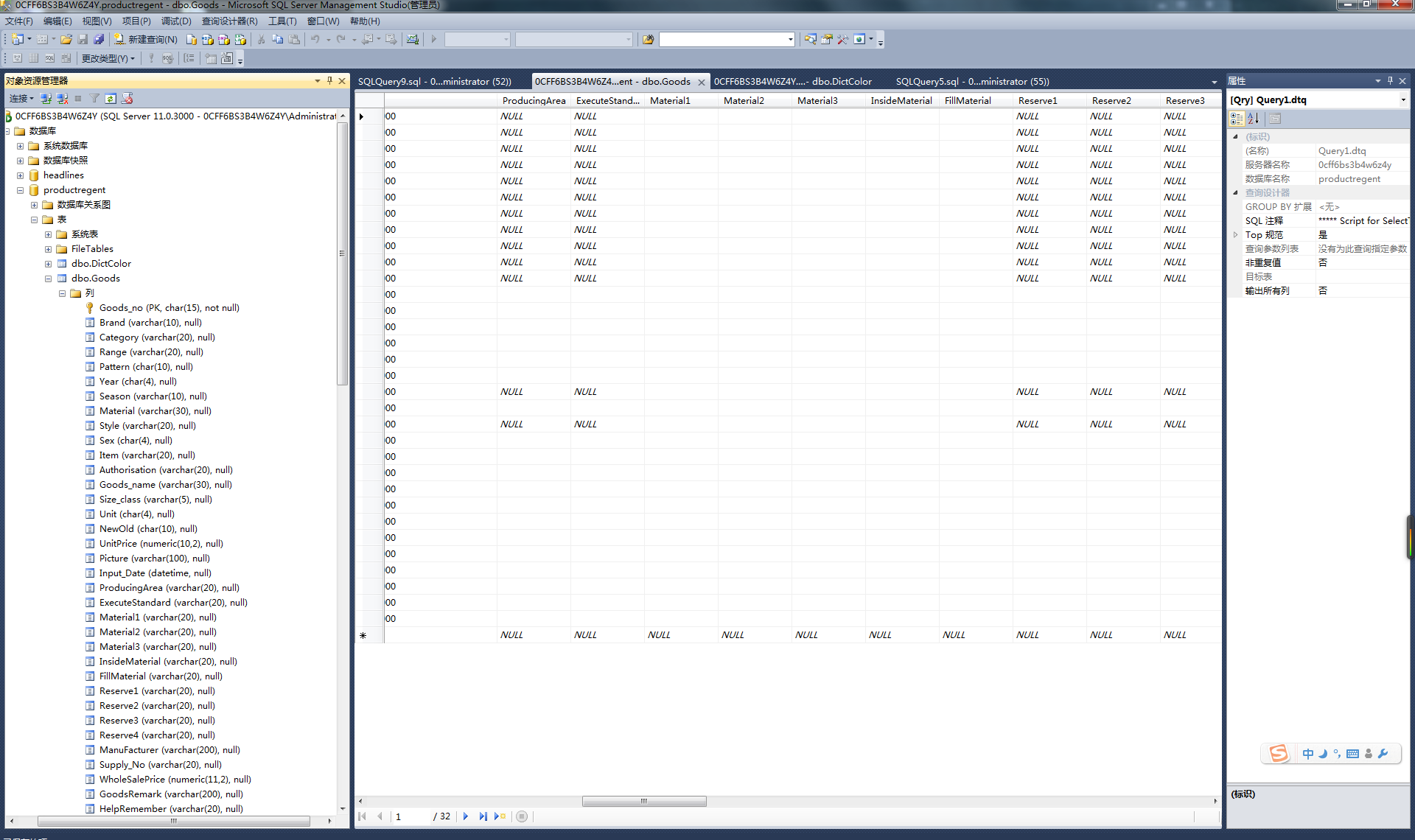The height and width of the screenshot is (840, 1415).
Task: Open a file with the folder icon
Action: click(66, 39)
